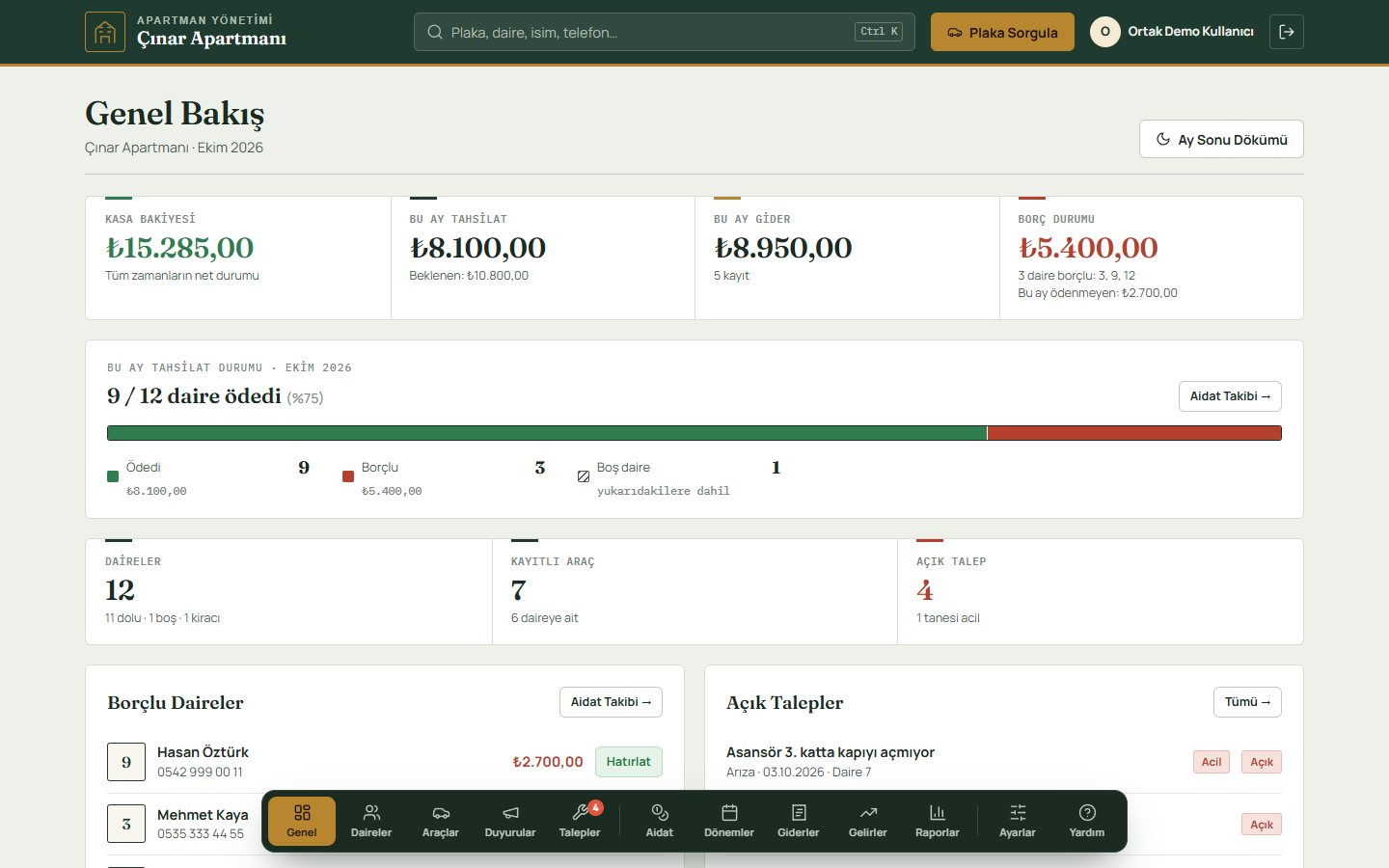Image resolution: width=1389 pixels, height=868 pixels.
Task: Open Raporlar reports in the dock
Action: (938, 821)
